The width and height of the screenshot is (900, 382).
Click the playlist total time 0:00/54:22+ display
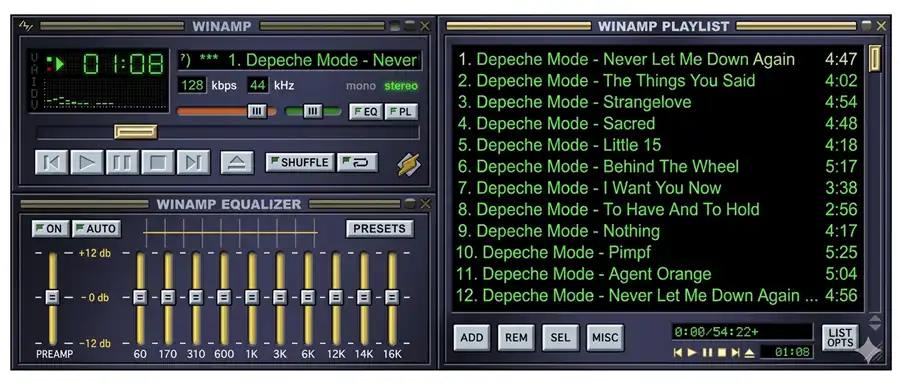tap(742, 332)
